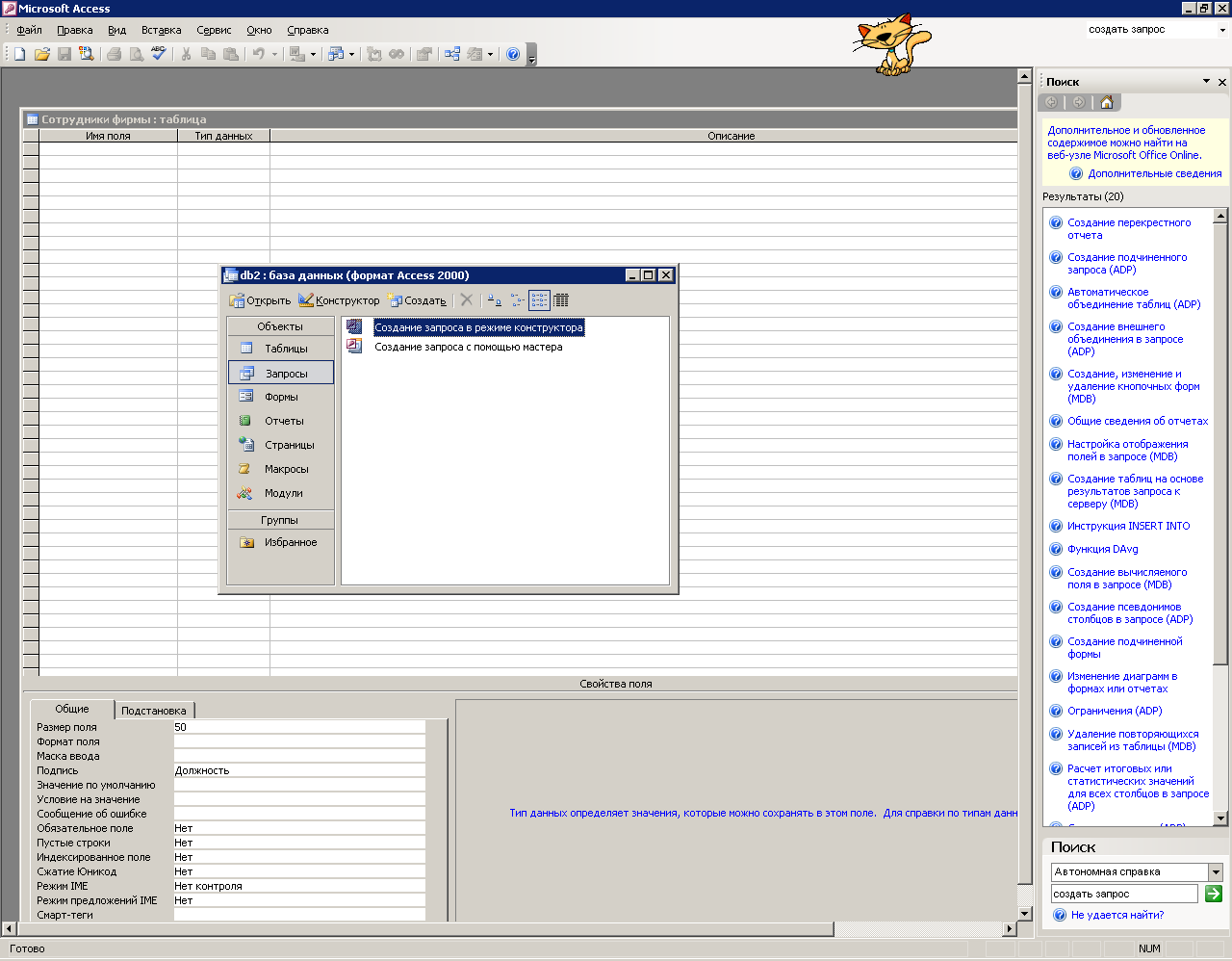Open the Страницы objects category

tap(281, 445)
